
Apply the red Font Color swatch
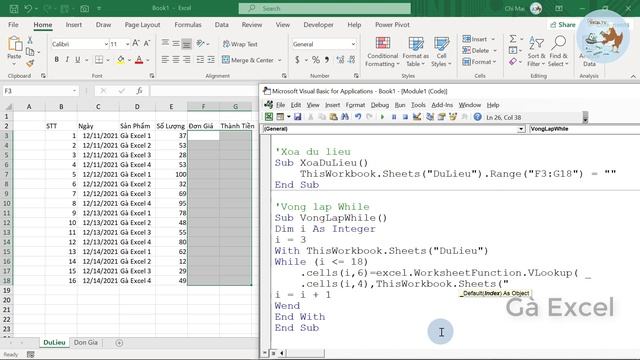pyautogui.click(x=139, y=60)
